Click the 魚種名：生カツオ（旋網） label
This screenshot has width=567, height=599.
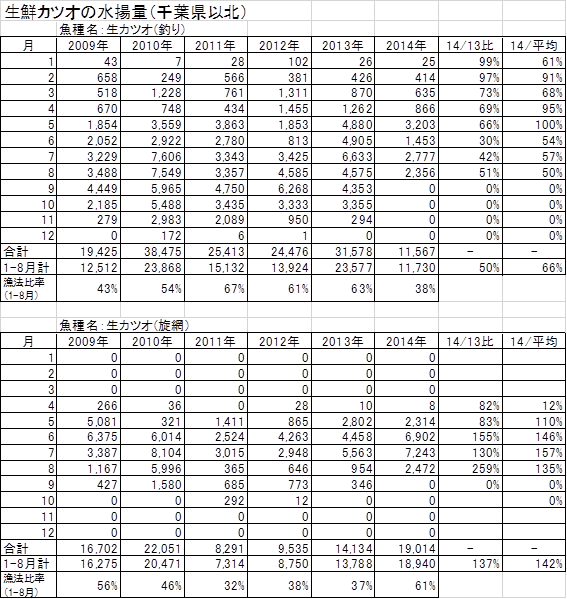(x=124, y=325)
